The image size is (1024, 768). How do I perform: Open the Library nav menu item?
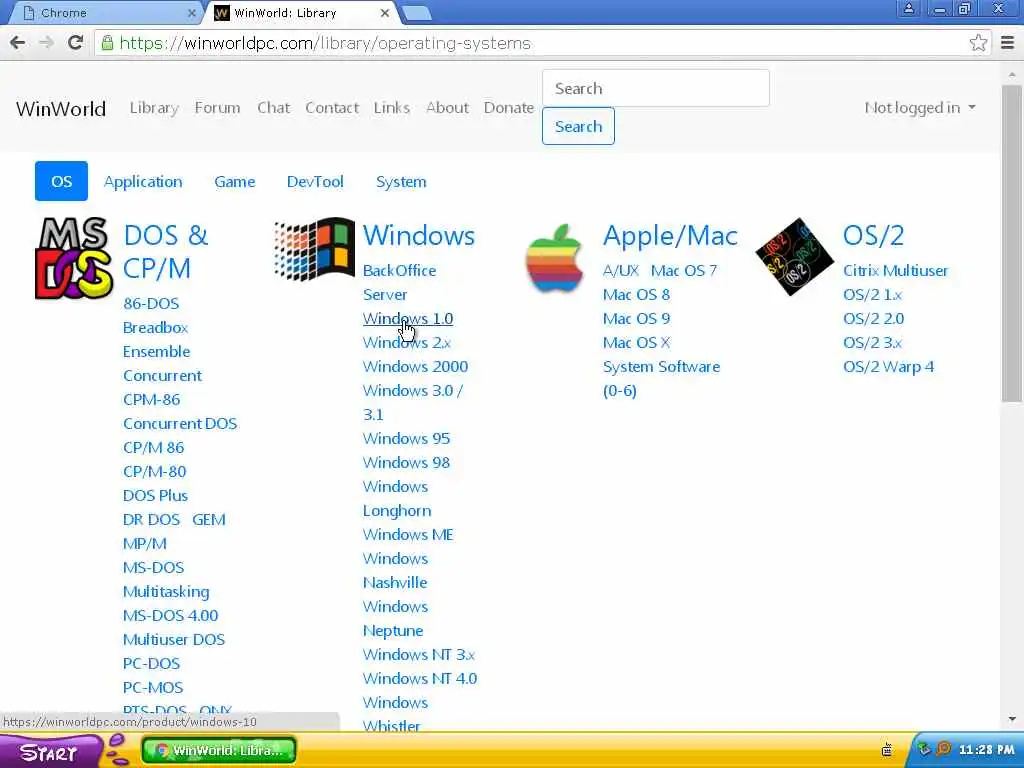[x=154, y=108]
